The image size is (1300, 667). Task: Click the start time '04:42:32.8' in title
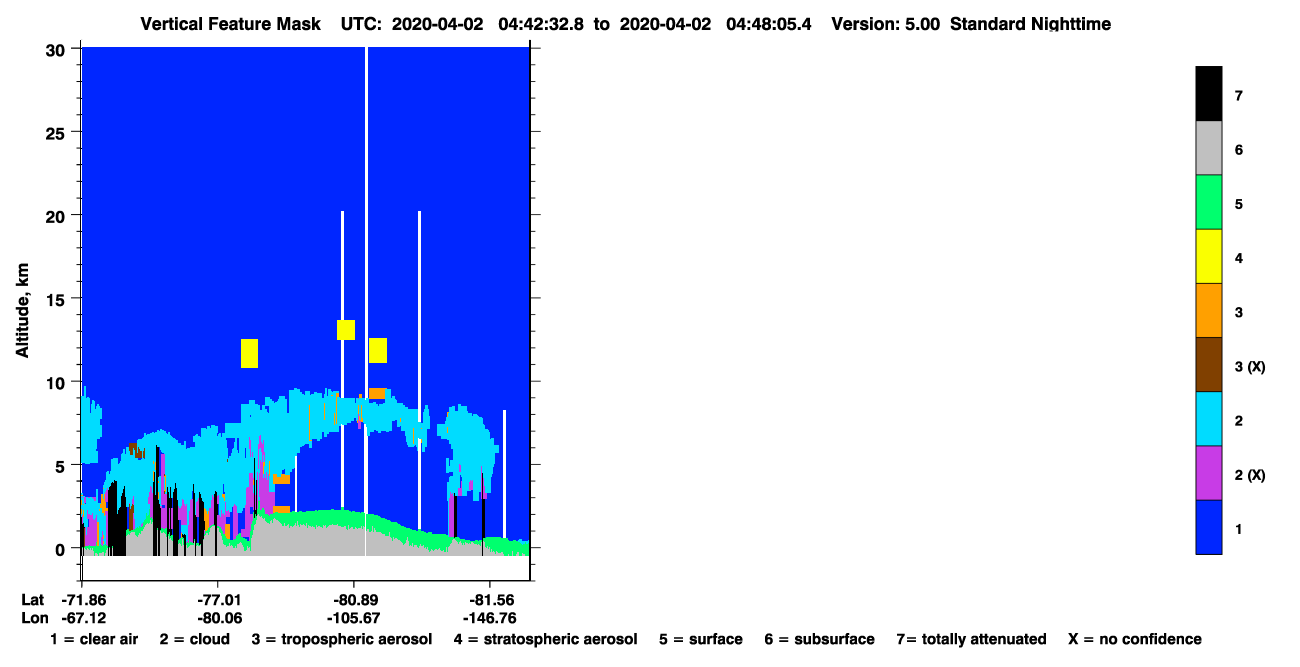pyautogui.click(x=539, y=24)
